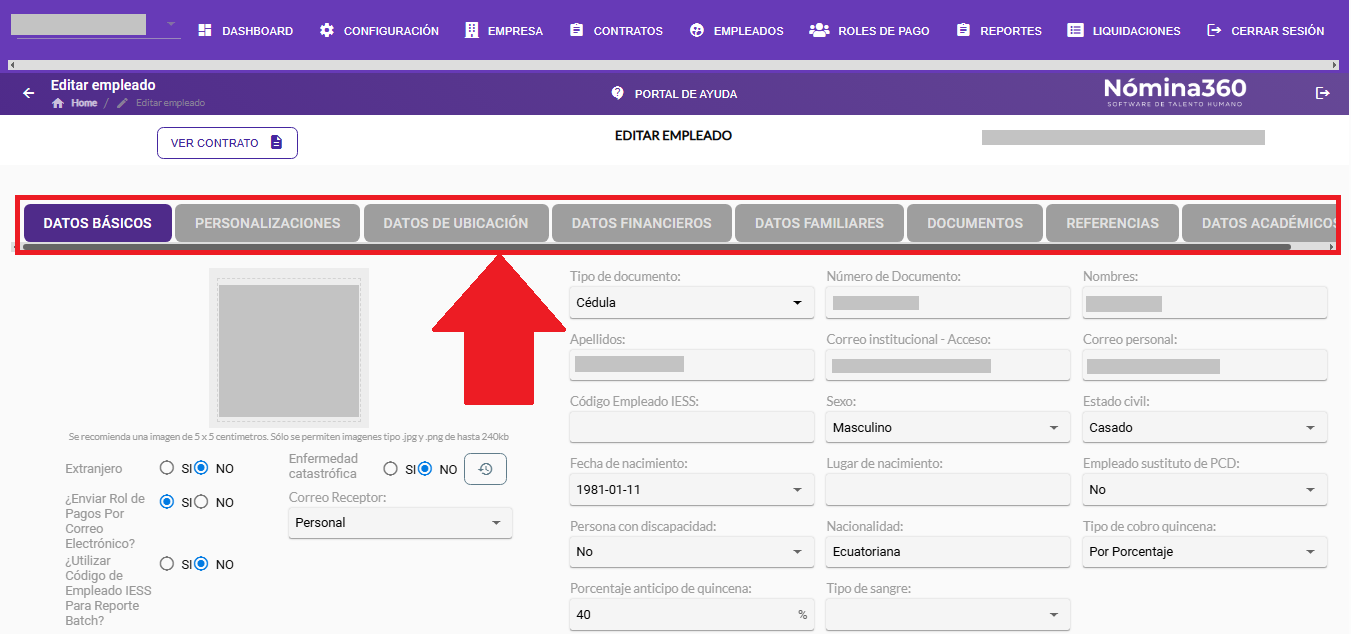The image size is (1351, 634).
Task: Click the tab strip horizontal scrollbar
Action: (x=657, y=246)
